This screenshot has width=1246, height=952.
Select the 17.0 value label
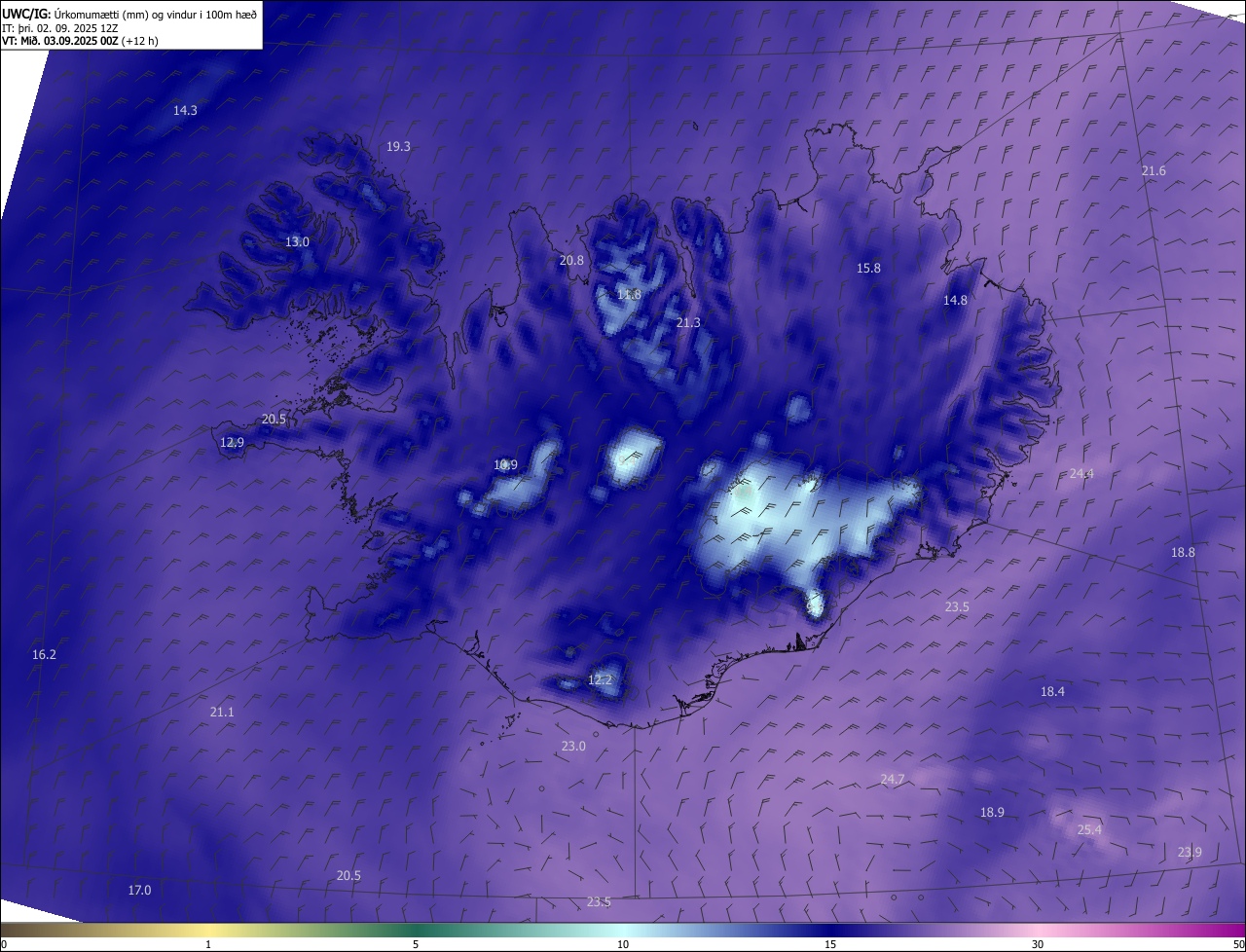pyautogui.click(x=139, y=891)
